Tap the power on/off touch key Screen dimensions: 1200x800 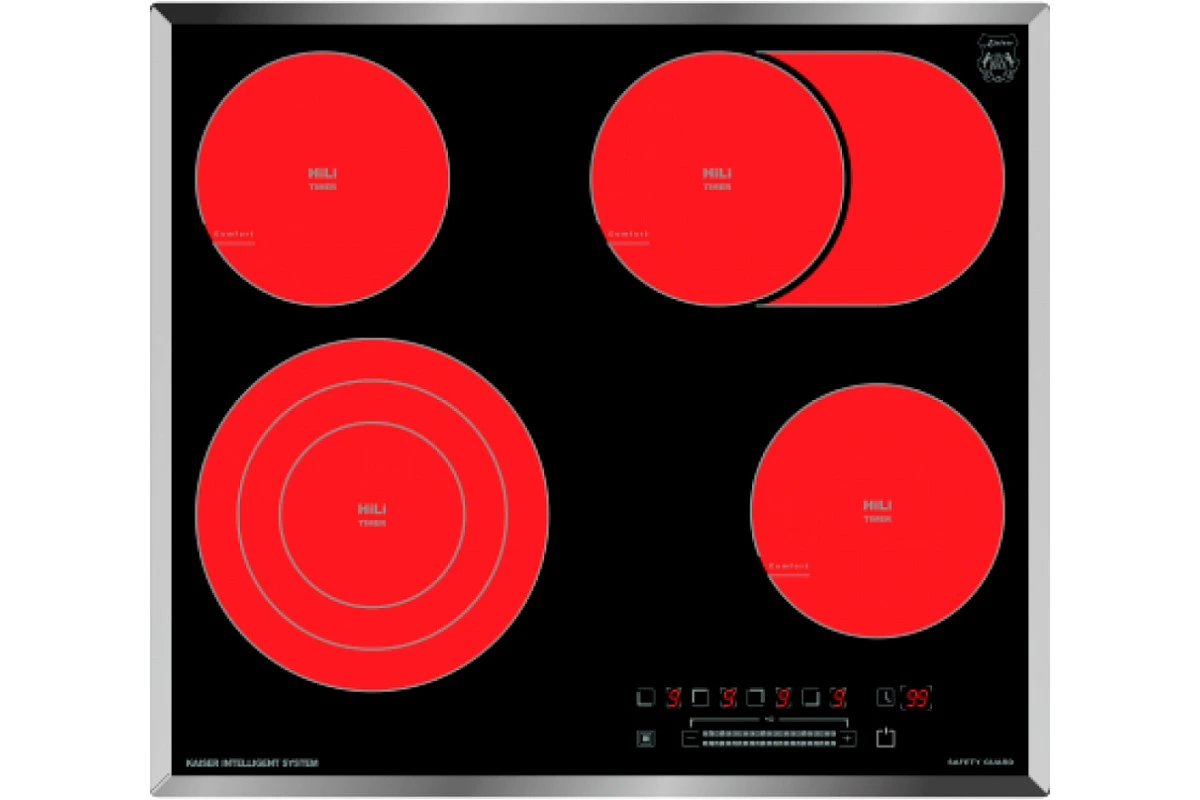tap(885, 739)
